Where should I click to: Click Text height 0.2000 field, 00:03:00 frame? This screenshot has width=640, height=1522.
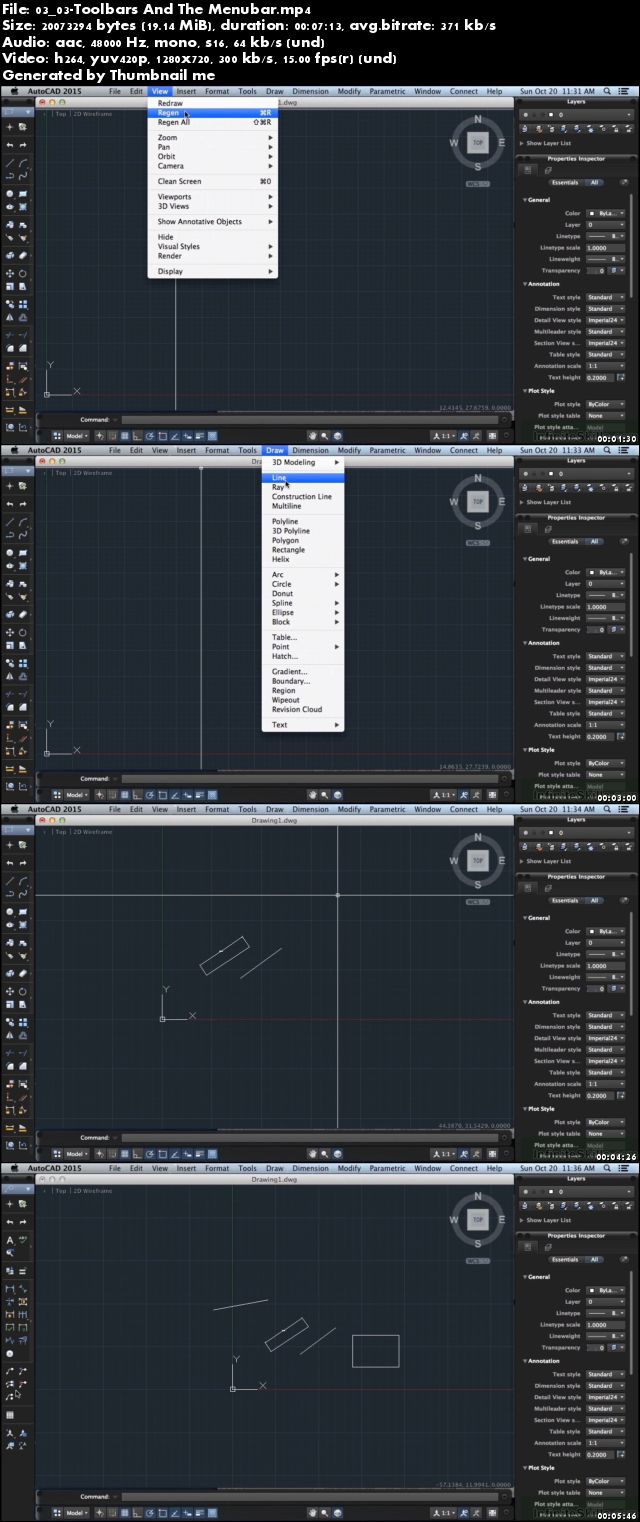599,736
